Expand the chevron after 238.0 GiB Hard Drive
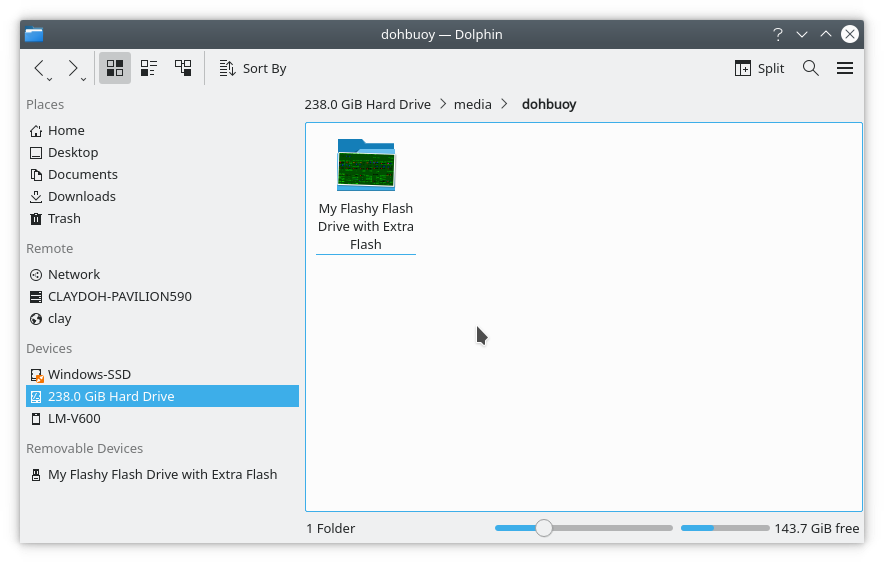The height and width of the screenshot is (563, 884). (x=442, y=104)
